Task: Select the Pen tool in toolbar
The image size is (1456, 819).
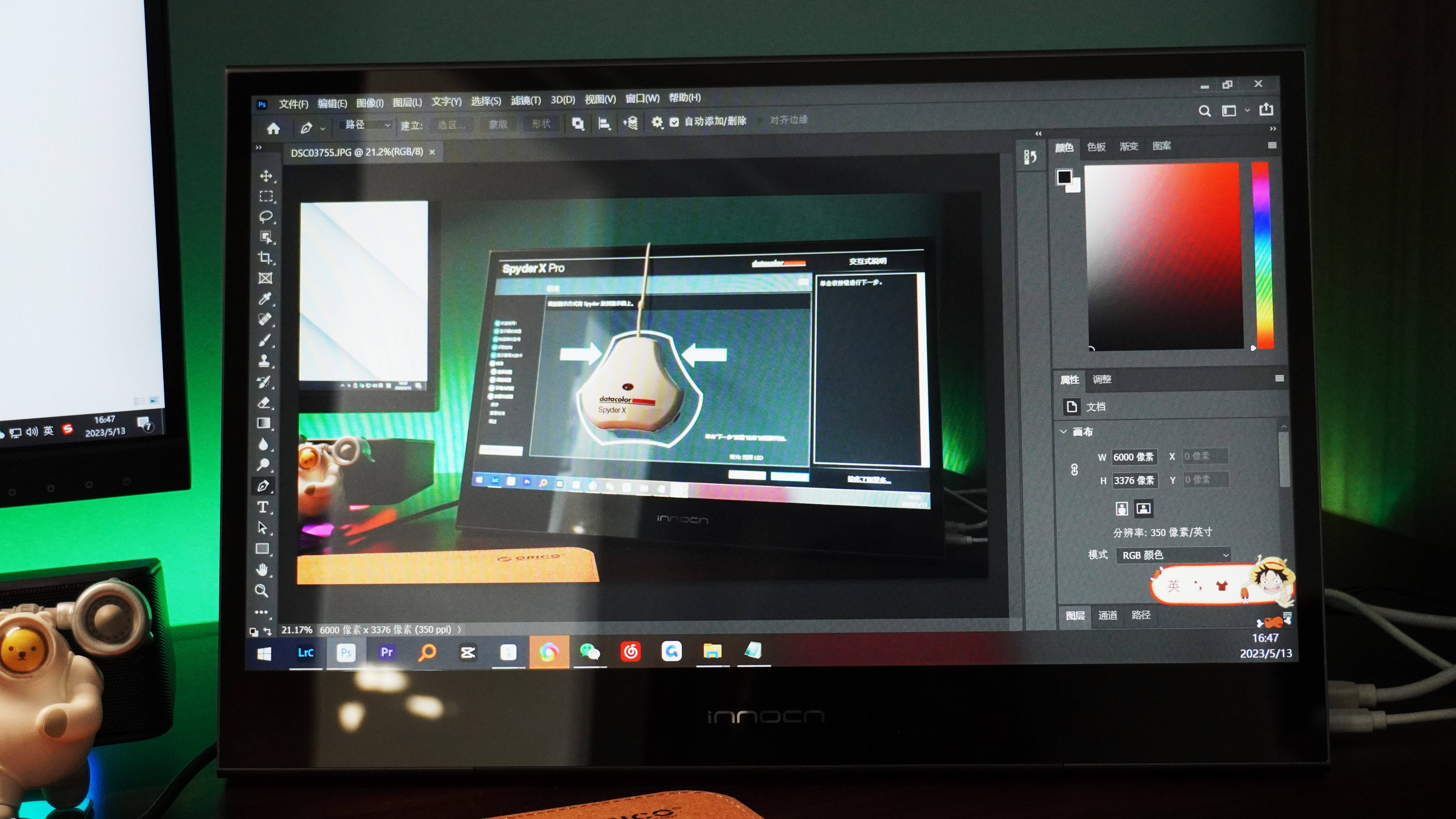Action: pyautogui.click(x=263, y=486)
